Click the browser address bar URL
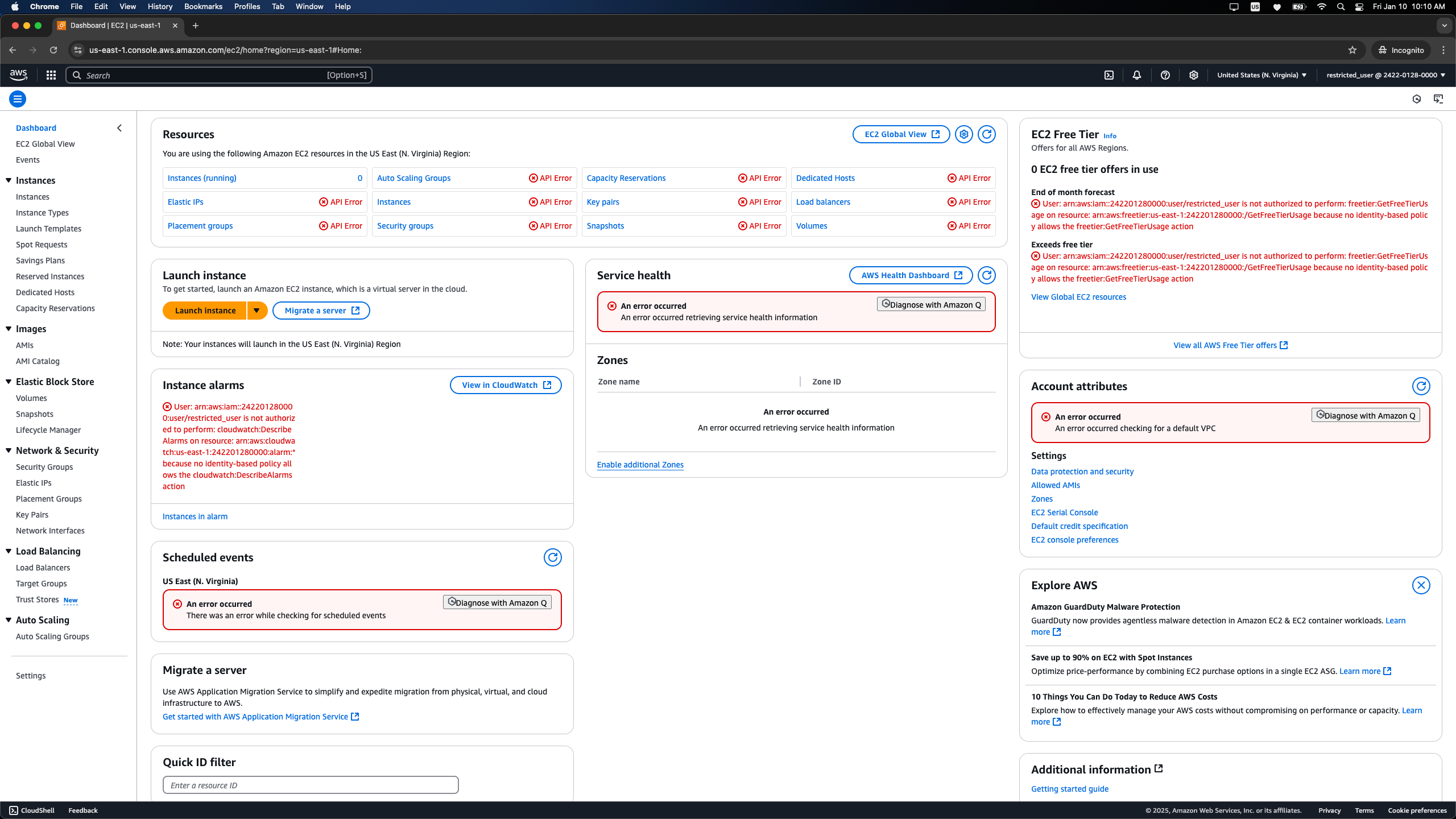Image resolution: width=1456 pixels, height=819 pixels. click(225, 50)
